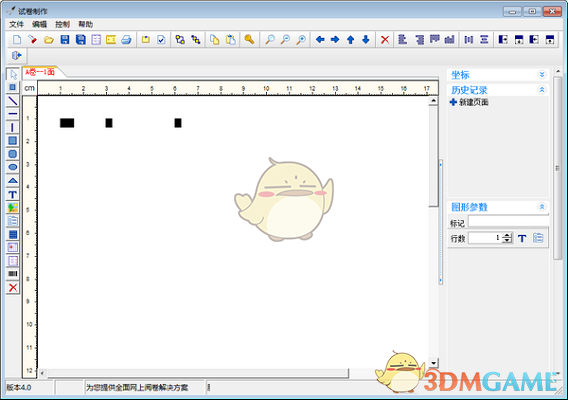Expand the 坐标 panel
The image size is (568, 400).
point(542,75)
